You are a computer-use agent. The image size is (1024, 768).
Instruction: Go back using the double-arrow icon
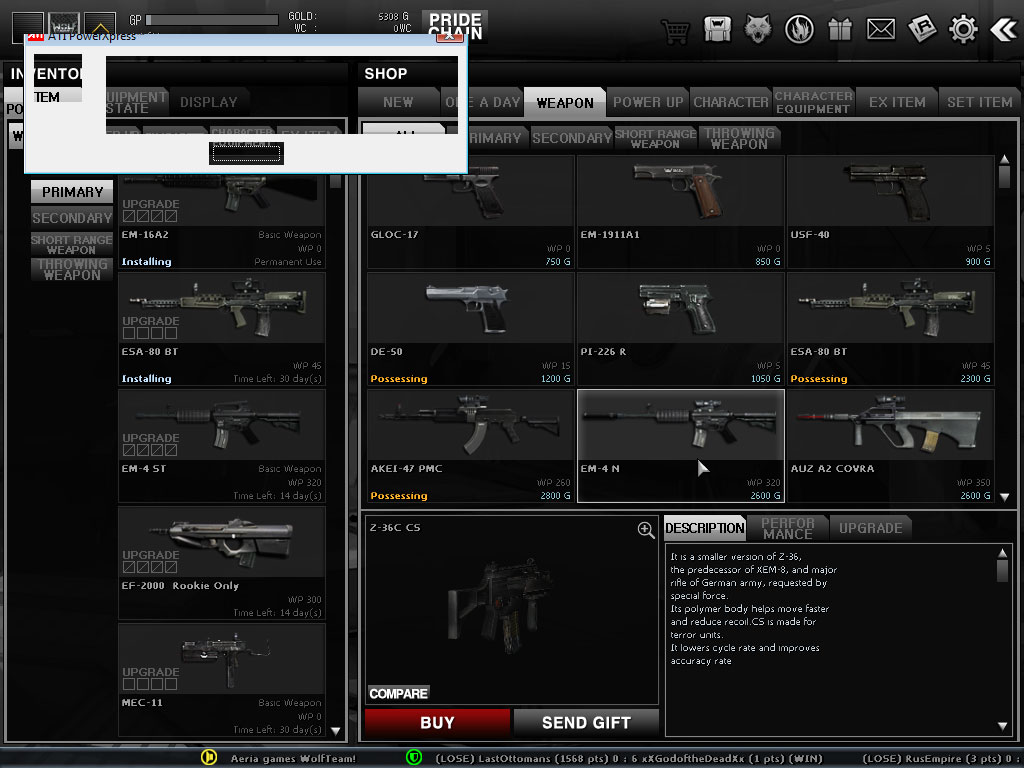(1003, 29)
